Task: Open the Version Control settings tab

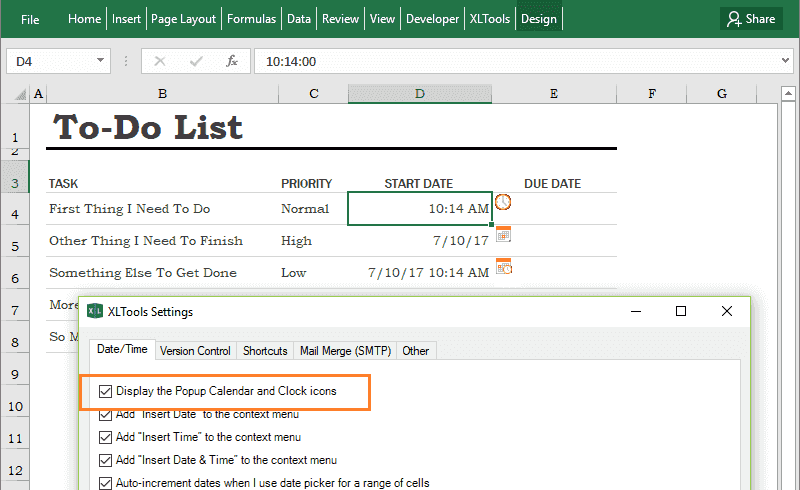Action: [x=195, y=351]
